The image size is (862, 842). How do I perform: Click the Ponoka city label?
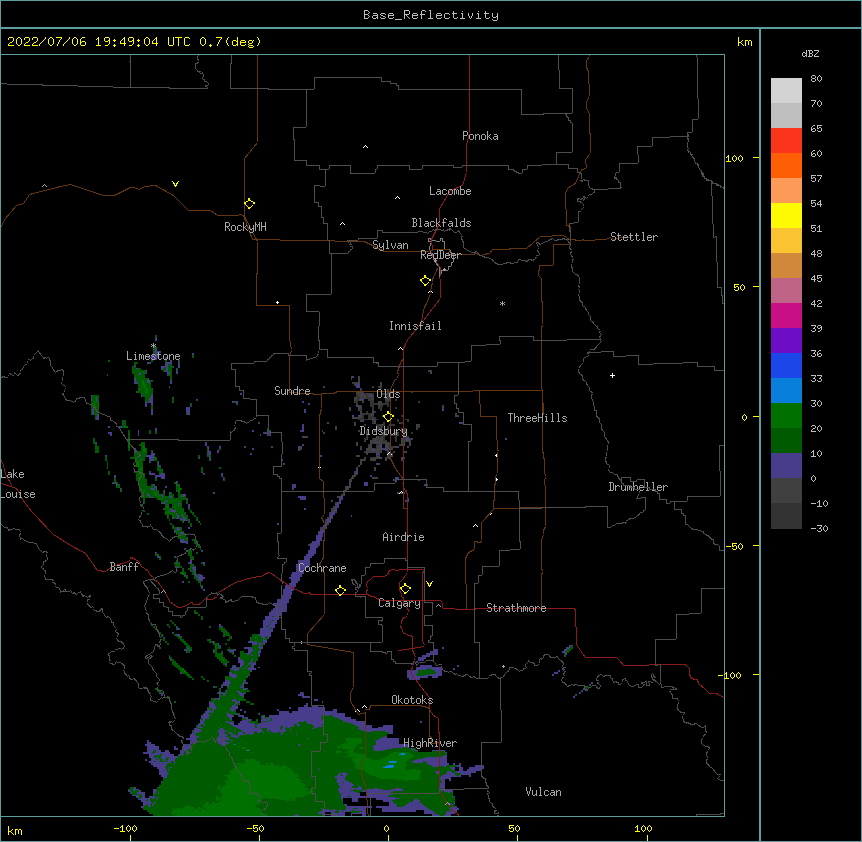[480, 136]
